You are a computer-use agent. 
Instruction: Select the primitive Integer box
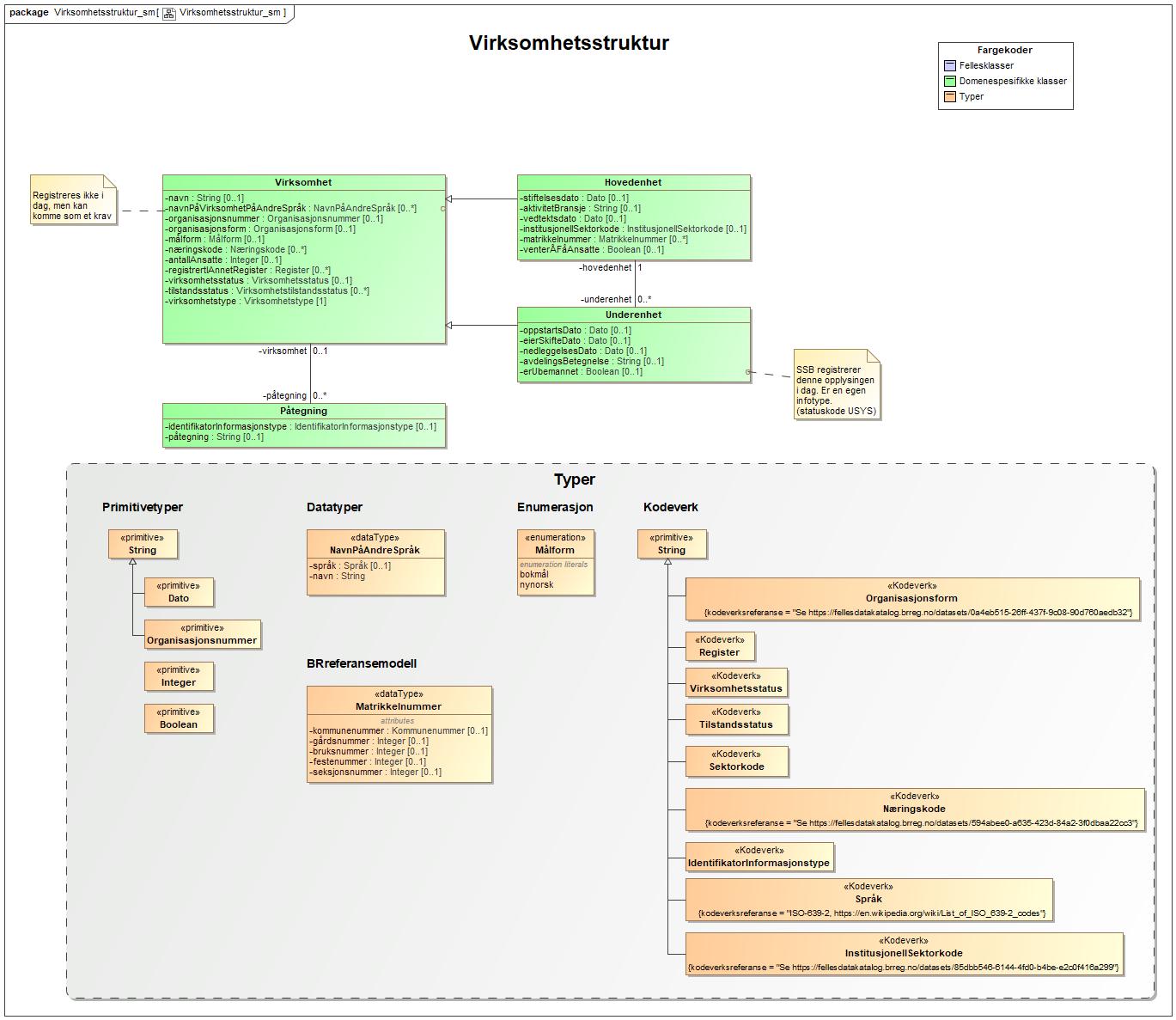179,676
